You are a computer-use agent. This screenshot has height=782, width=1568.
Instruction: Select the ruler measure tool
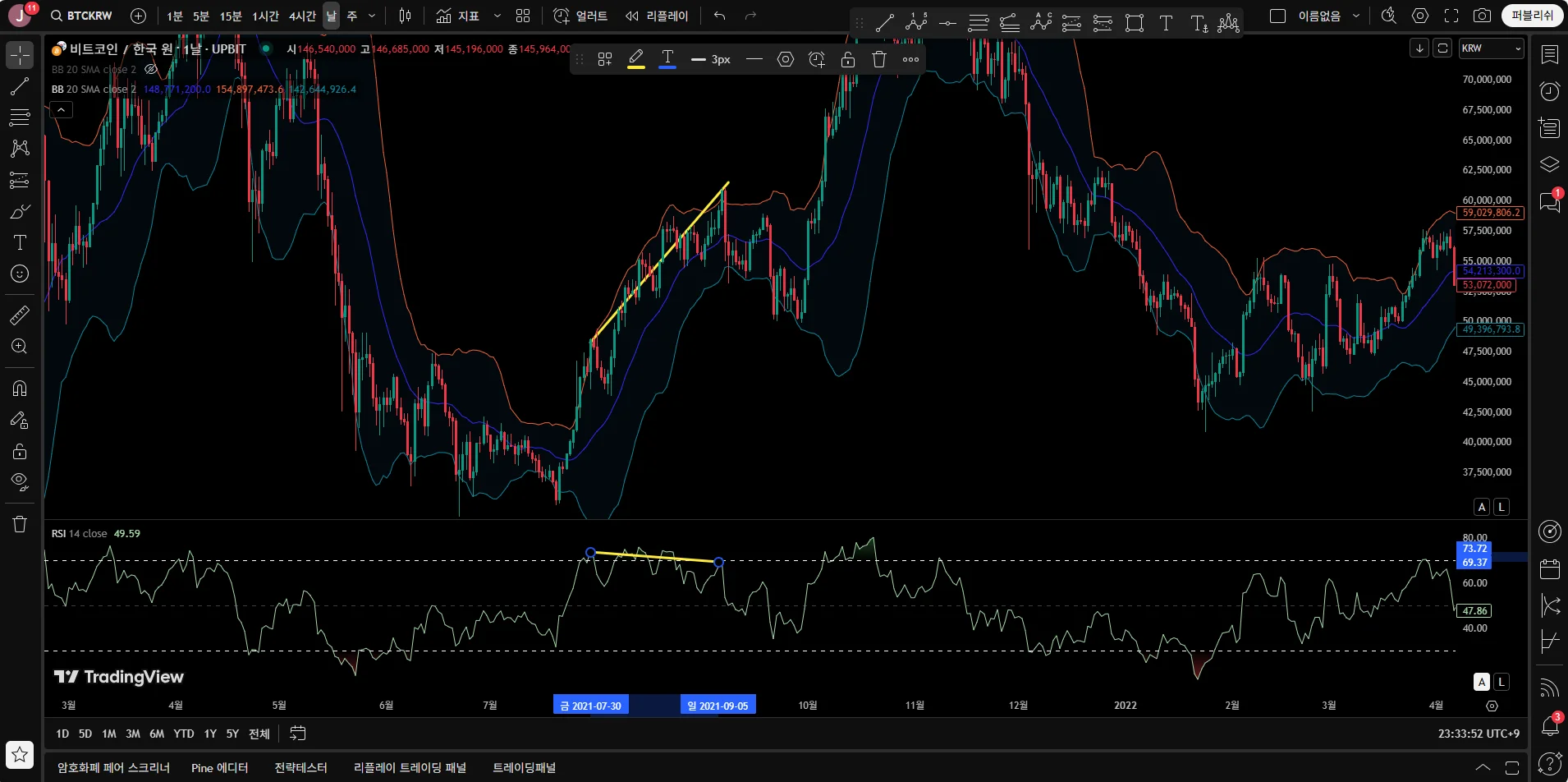tap(20, 315)
